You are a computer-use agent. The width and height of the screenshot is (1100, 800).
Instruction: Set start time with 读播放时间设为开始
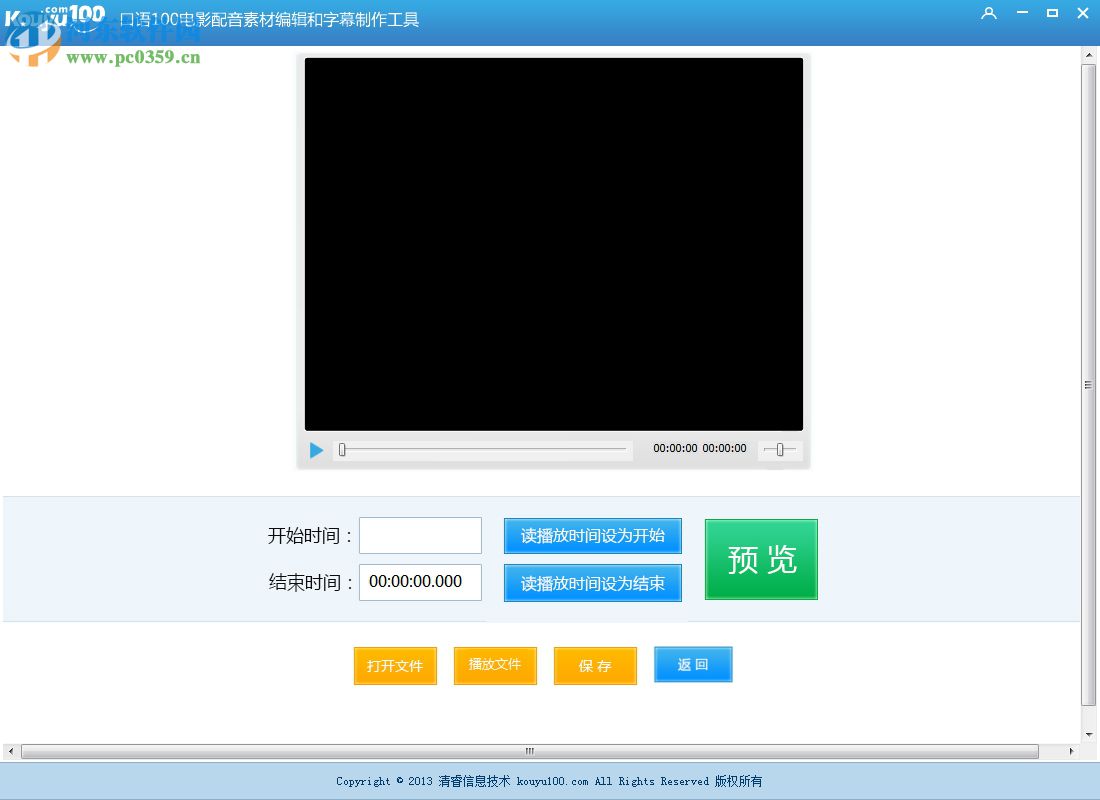point(592,536)
